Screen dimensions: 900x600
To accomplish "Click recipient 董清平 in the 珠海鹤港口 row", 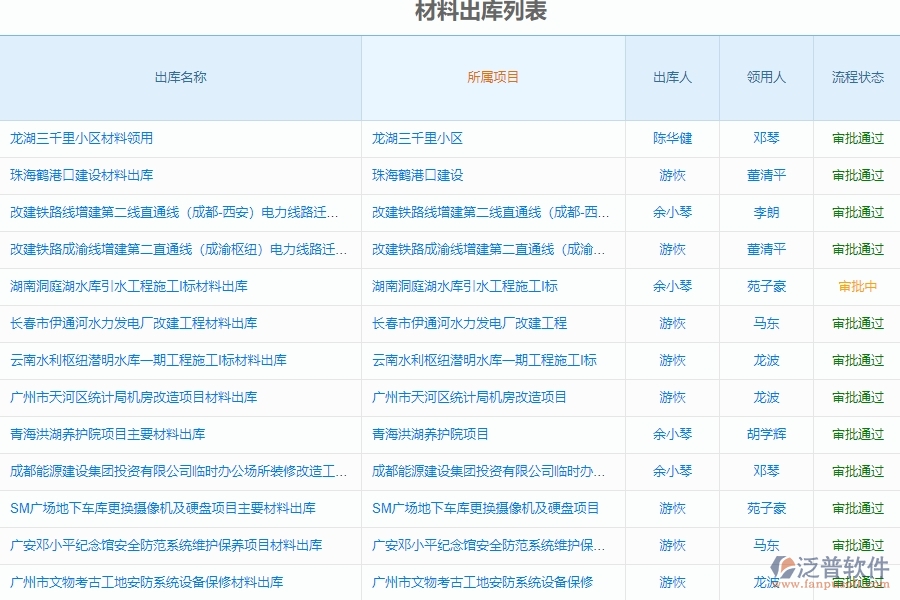I will (765, 175).
